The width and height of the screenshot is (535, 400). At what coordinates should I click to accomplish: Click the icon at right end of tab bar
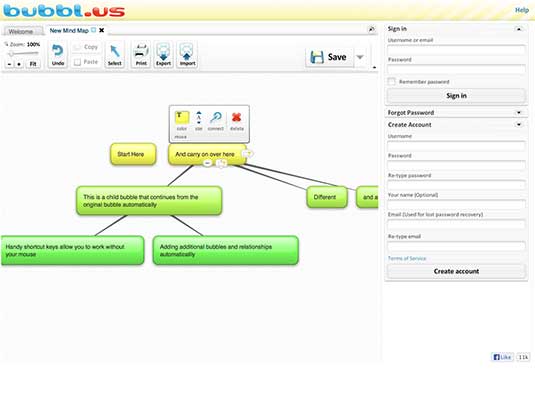[x=372, y=29]
